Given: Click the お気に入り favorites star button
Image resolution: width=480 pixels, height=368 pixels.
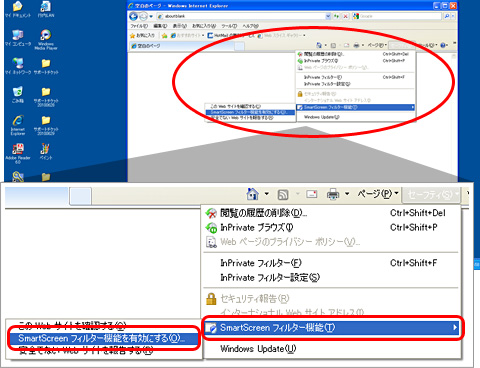Looking at the screenshot, I should tap(142, 35).
